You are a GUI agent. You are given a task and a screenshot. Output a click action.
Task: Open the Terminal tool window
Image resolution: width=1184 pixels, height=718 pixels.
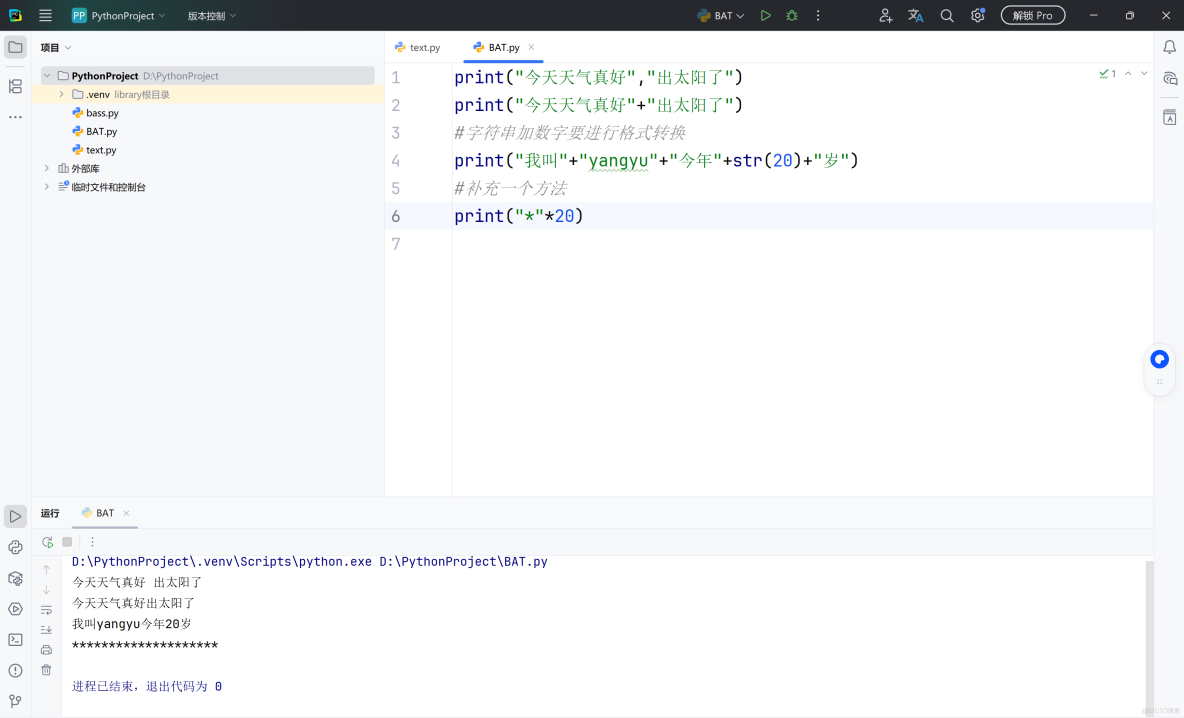point(15,640)
